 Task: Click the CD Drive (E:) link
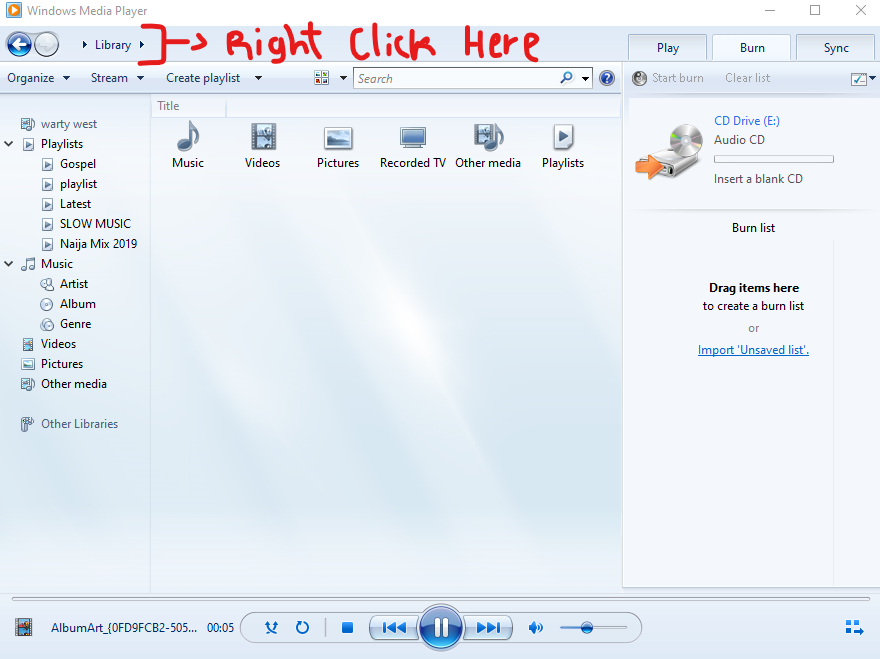(746, 121)
